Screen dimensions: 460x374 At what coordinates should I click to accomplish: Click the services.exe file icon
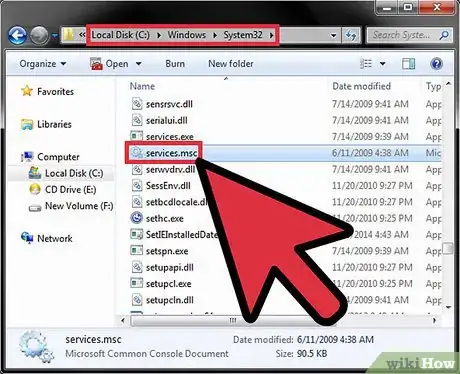click(136, 136)
